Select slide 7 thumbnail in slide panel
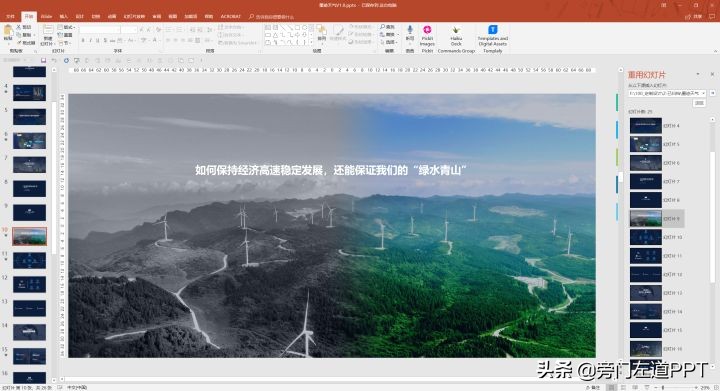Image resolution: width=720 pixels, height=391 pixels. (x=29, y=165)
